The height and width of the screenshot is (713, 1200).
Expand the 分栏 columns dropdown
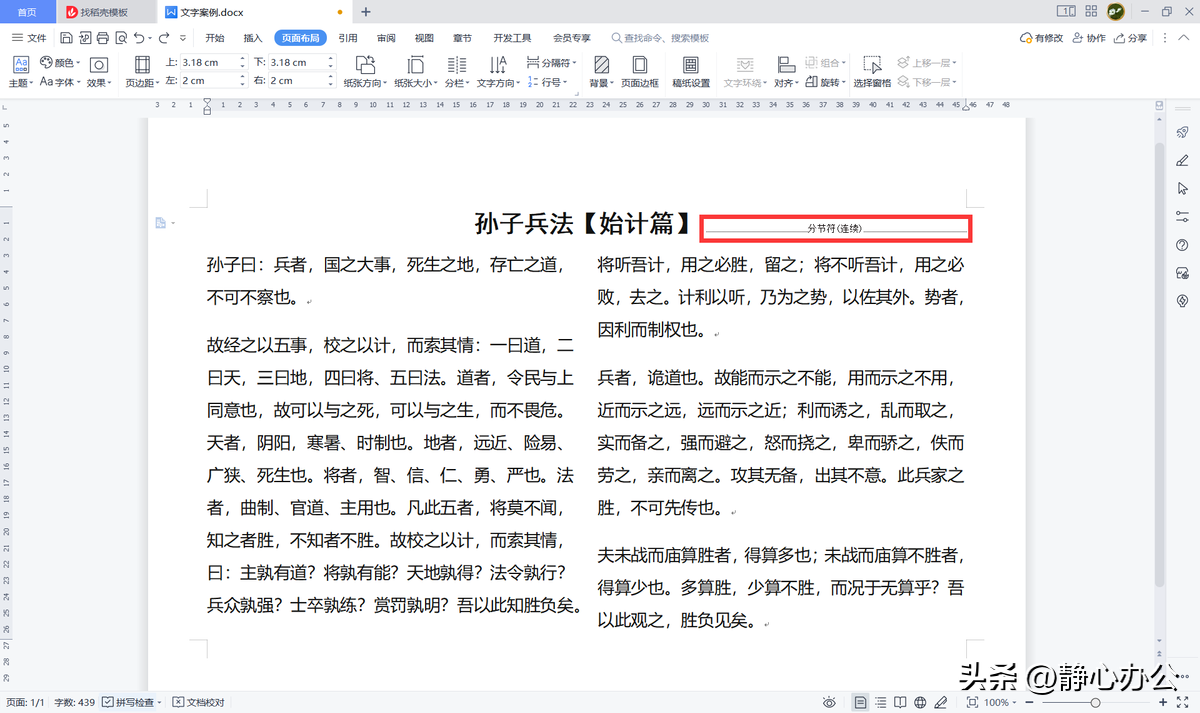coord(456,83)
